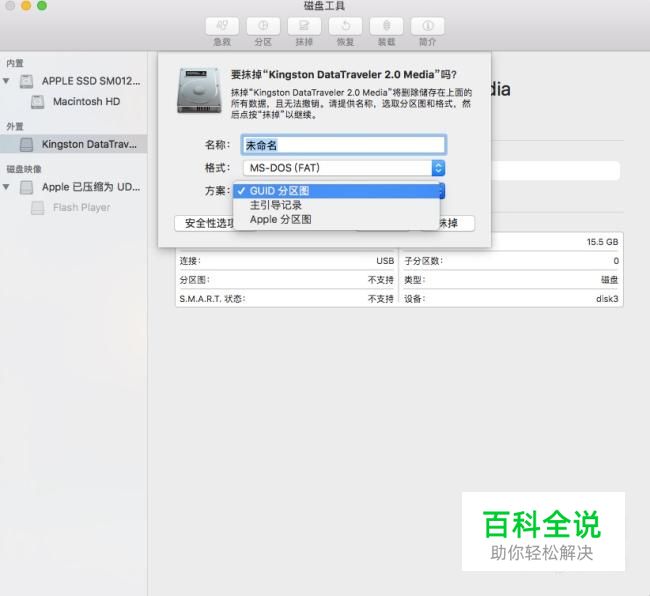
Task: Click the name field containing 未命名
Action: [344, 145]
